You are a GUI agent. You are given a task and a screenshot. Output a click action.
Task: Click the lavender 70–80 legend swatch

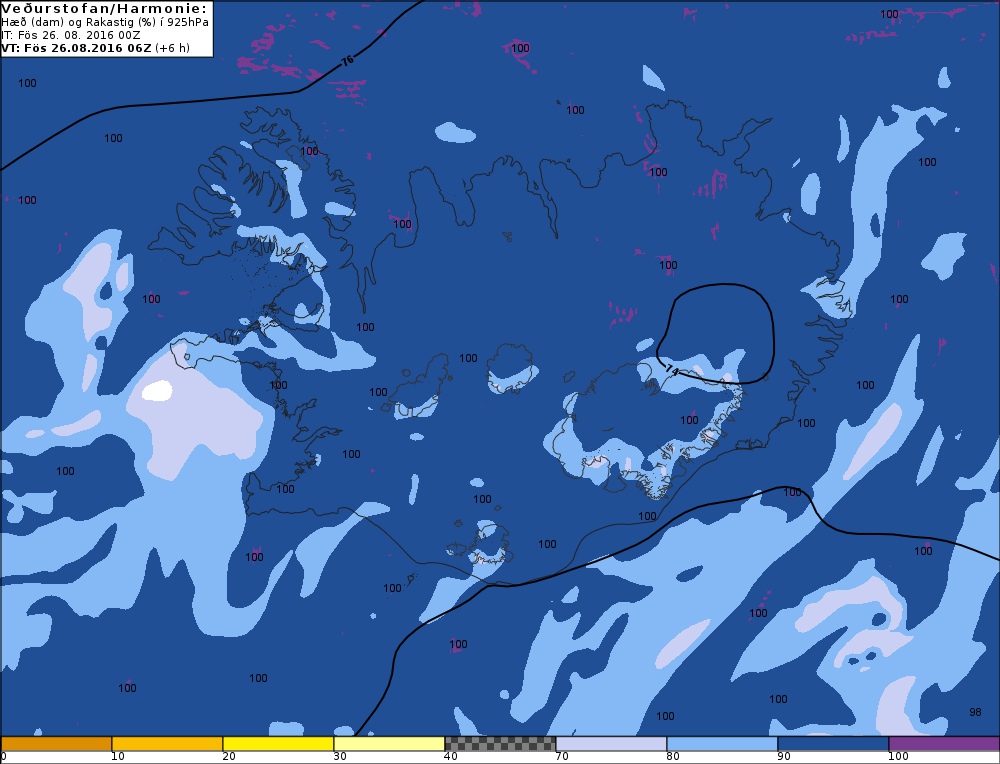click(611, 744)
